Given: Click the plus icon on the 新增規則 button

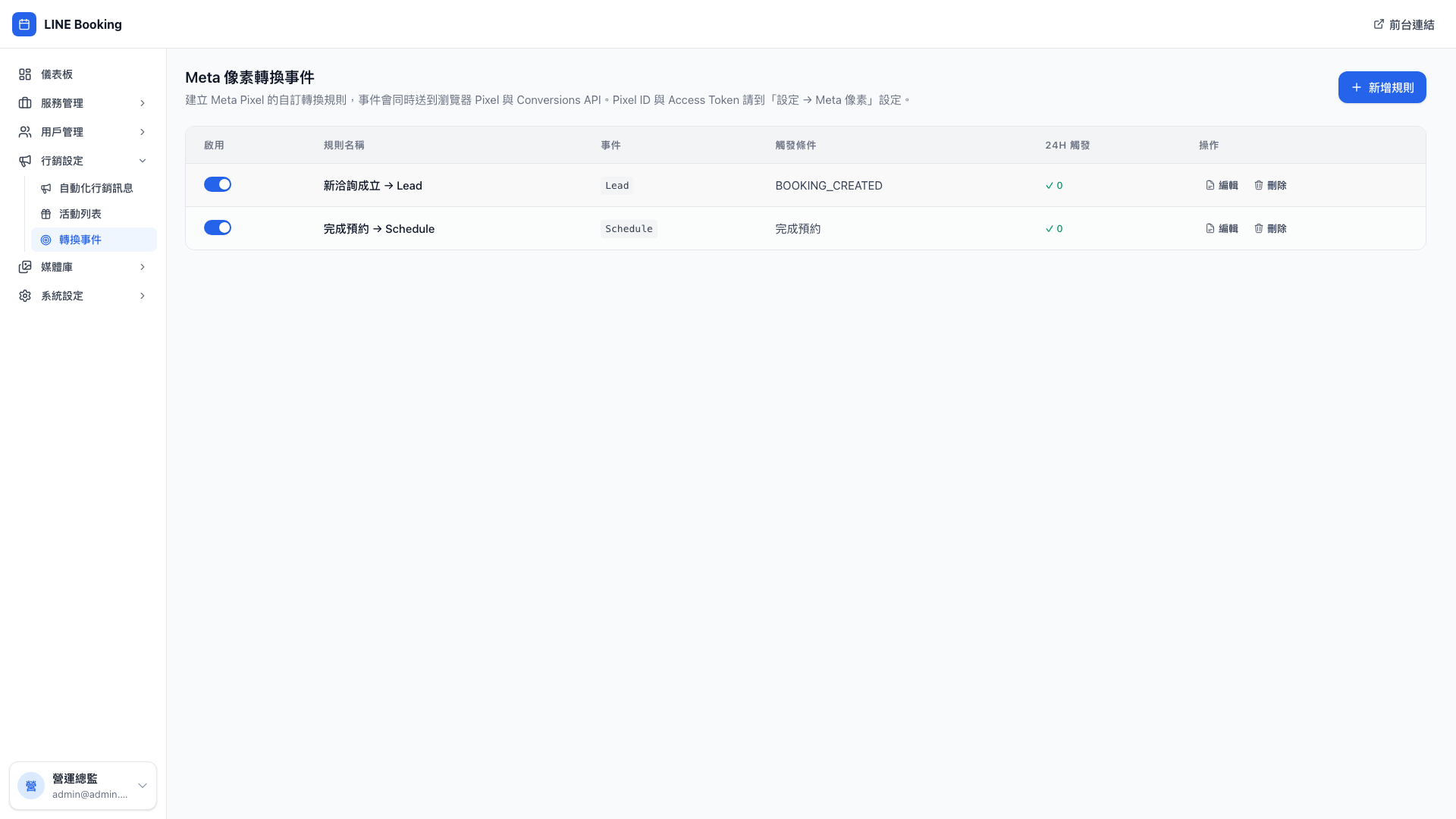Looking at the screenshot, I should (x=1357, y=87).
